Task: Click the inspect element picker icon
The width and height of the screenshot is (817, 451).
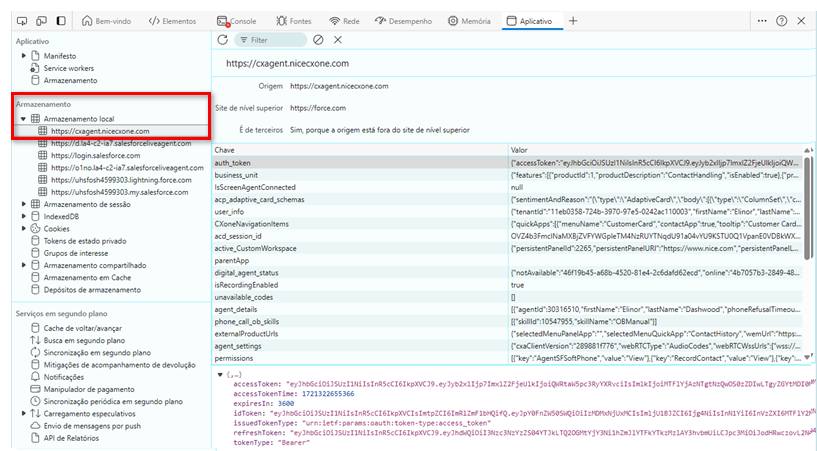Action: [22, 21]
